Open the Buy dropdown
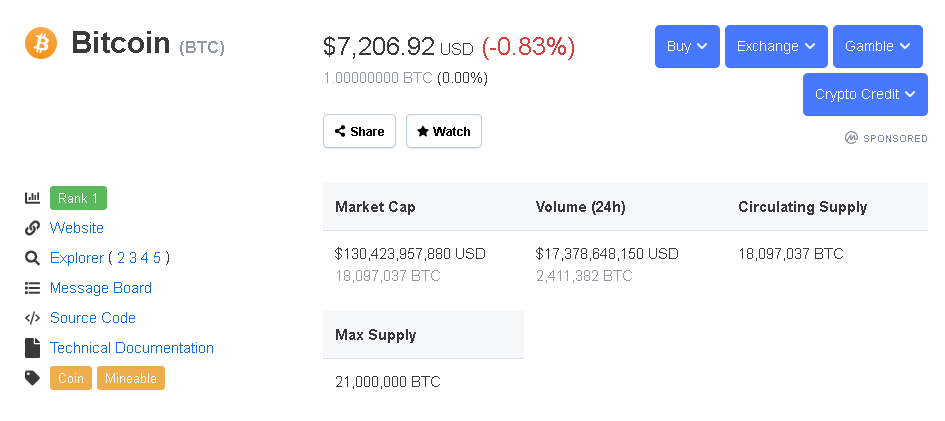The width and height of the screenshot is (945, 421). [x=687, y=46]
